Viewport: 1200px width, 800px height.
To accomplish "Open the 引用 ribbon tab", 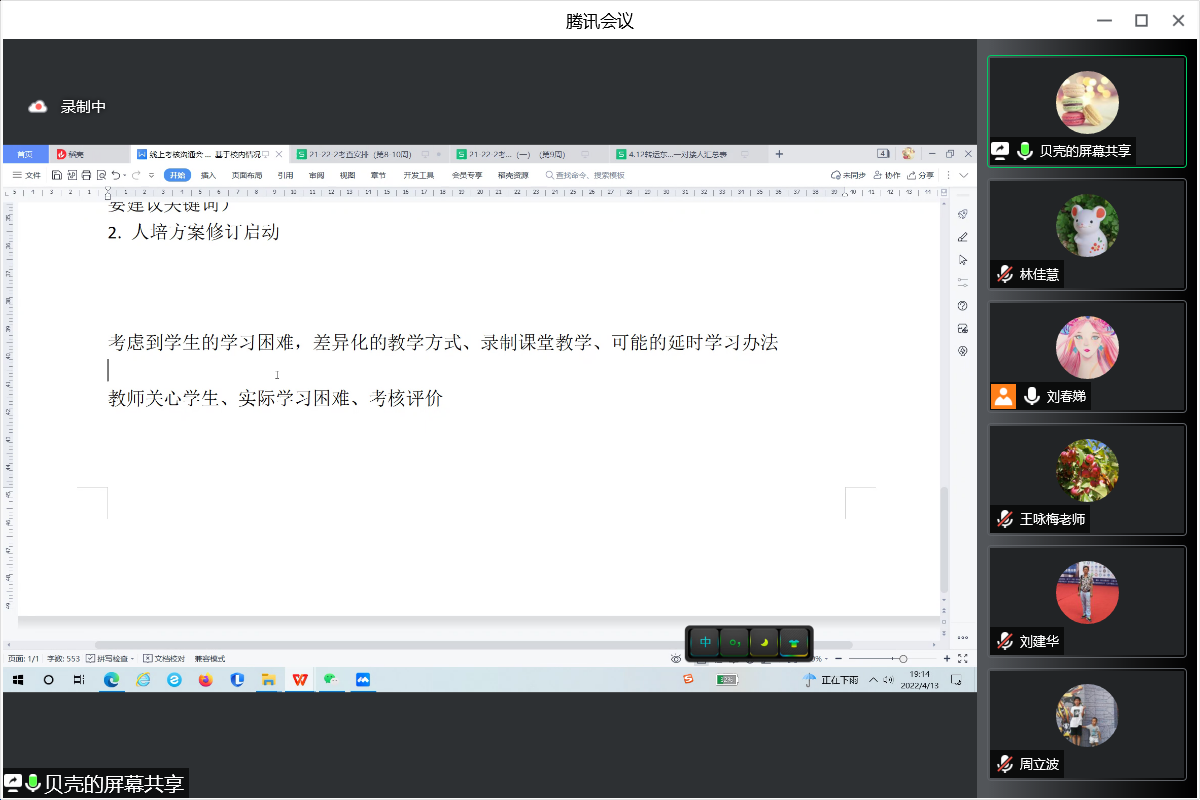I will [286, 175].
